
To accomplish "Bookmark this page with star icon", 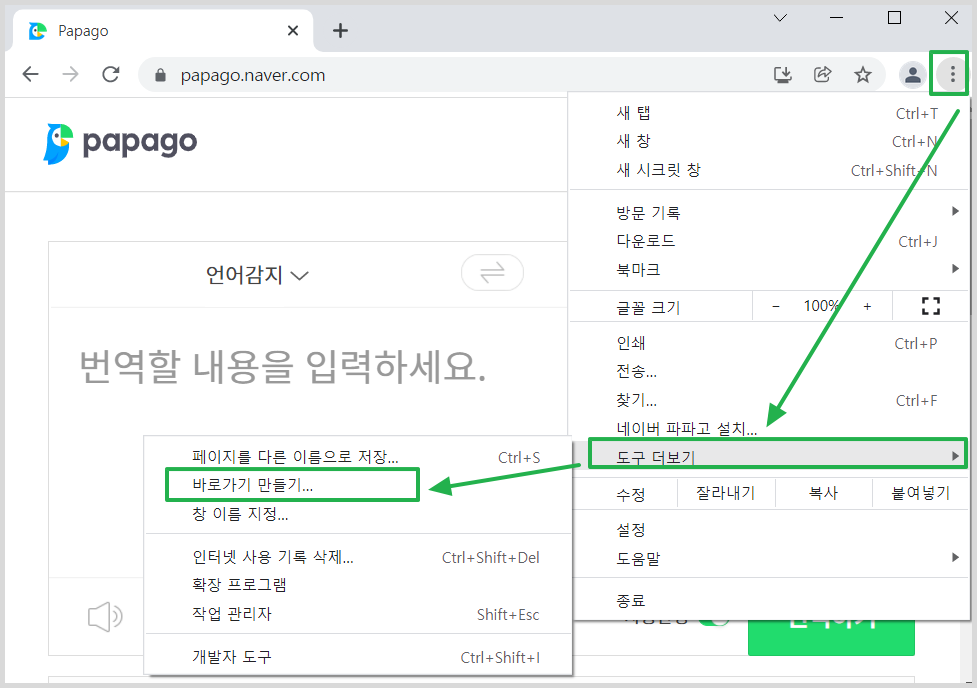I will coord(862,75).
